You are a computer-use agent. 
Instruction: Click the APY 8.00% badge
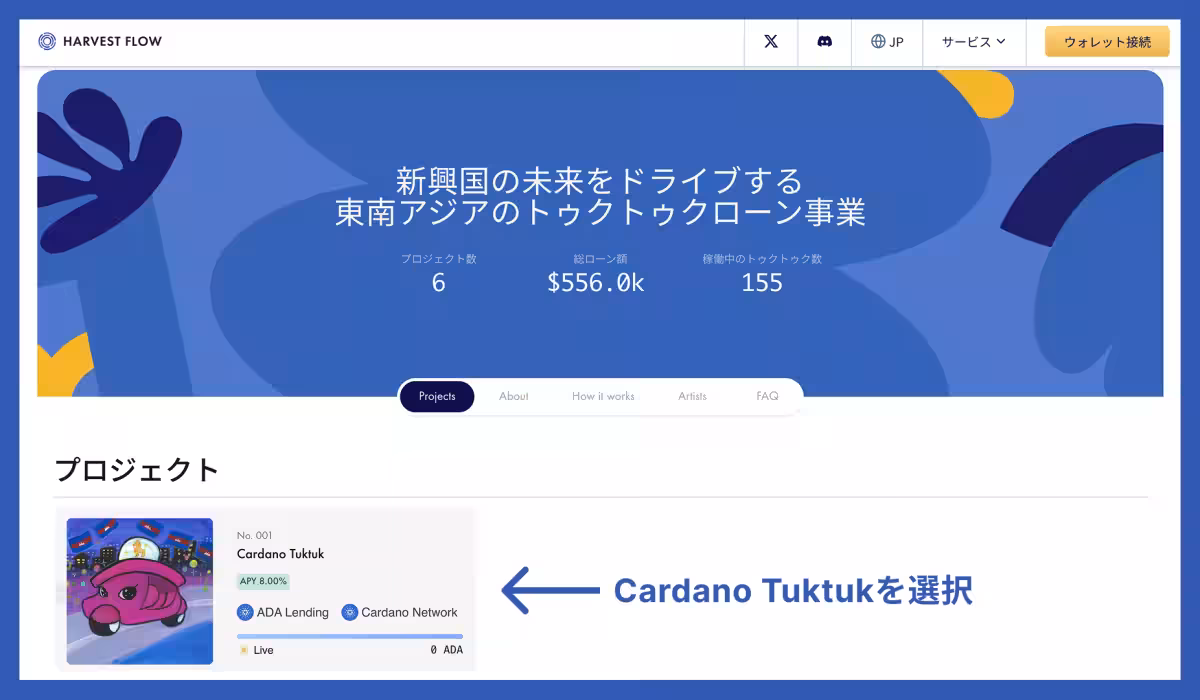click(264, 581)
